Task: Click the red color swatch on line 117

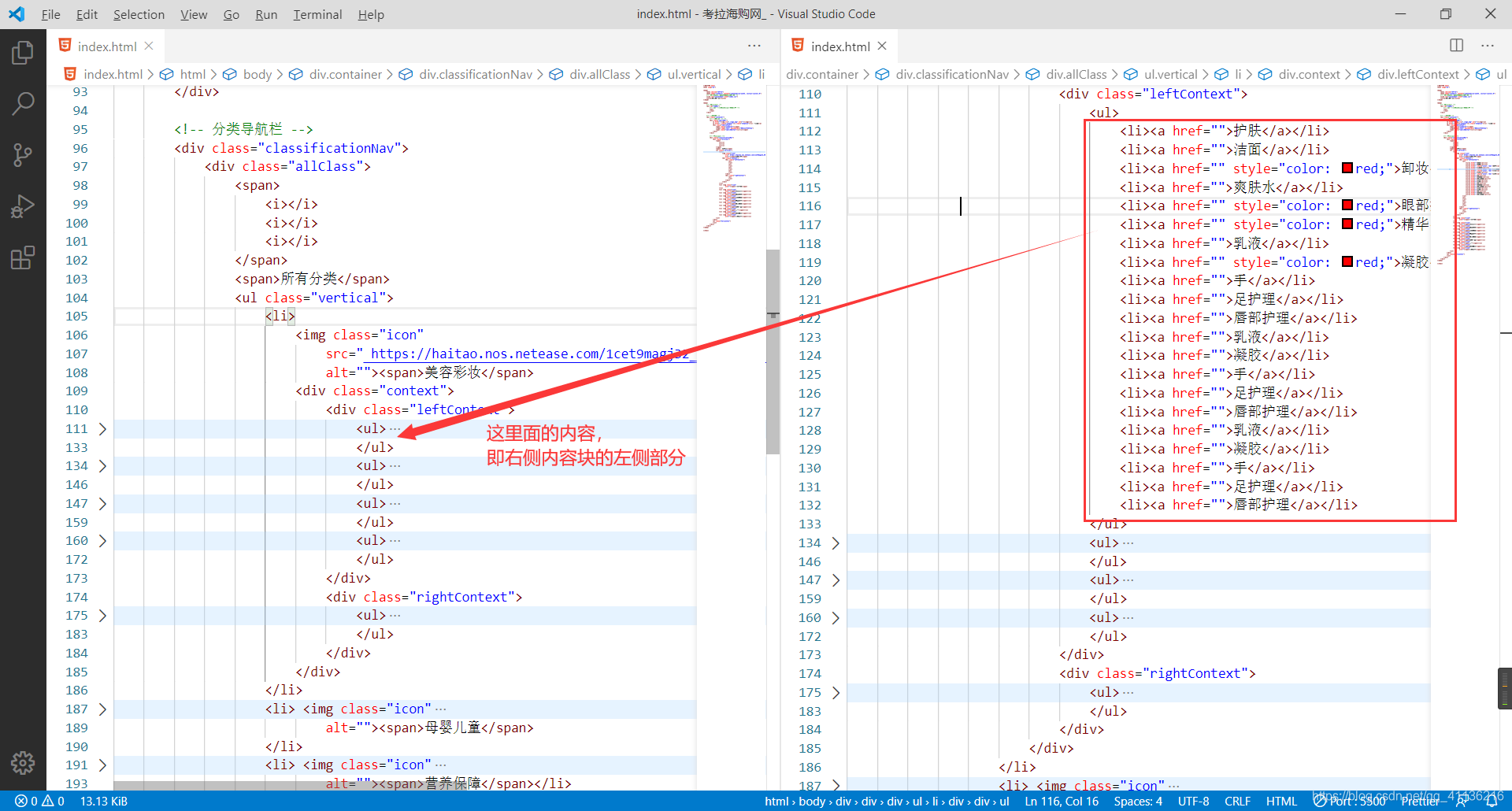Action: [x=1347, y=224]
